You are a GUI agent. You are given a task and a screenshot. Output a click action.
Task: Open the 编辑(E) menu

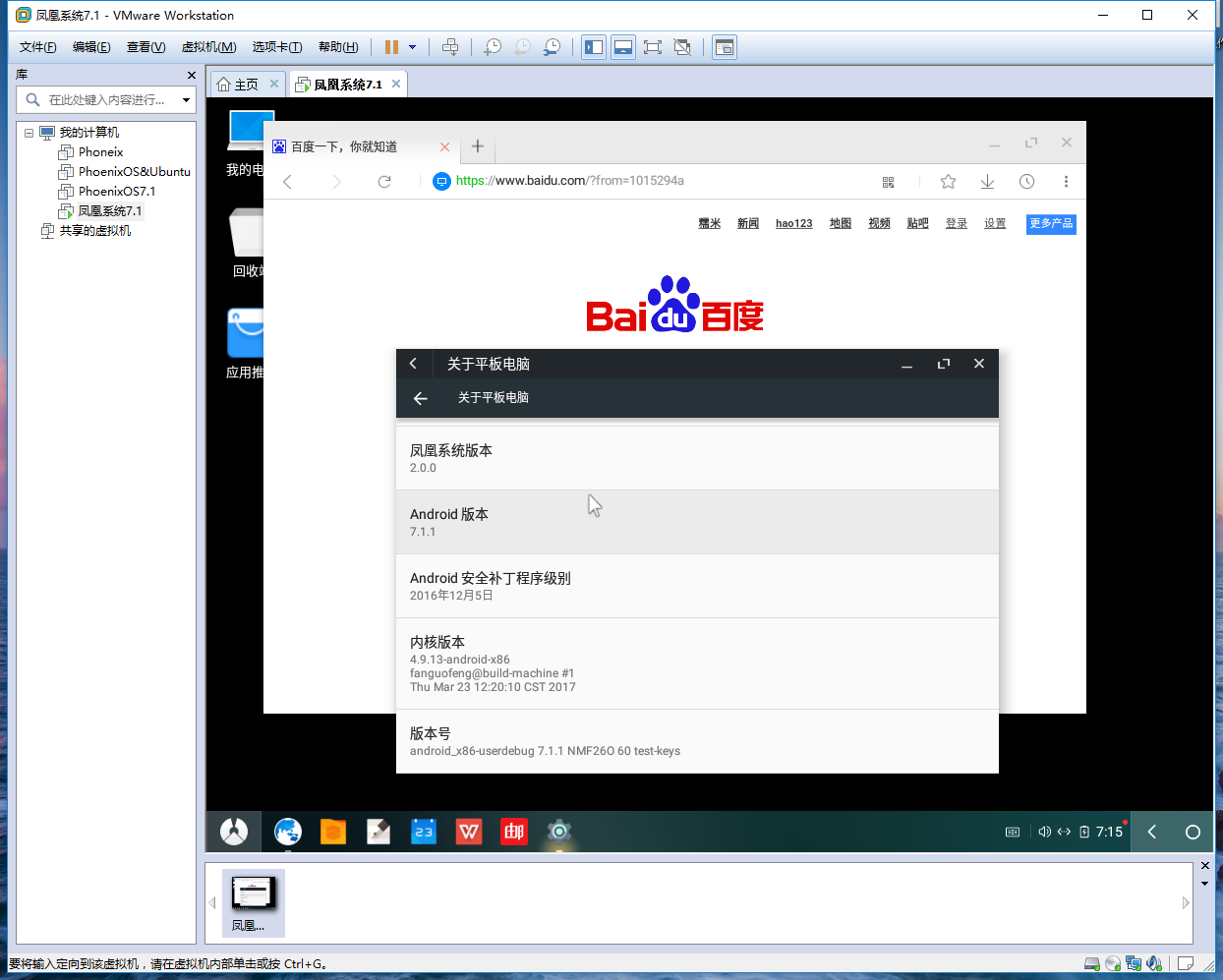[x=91, y=47]
